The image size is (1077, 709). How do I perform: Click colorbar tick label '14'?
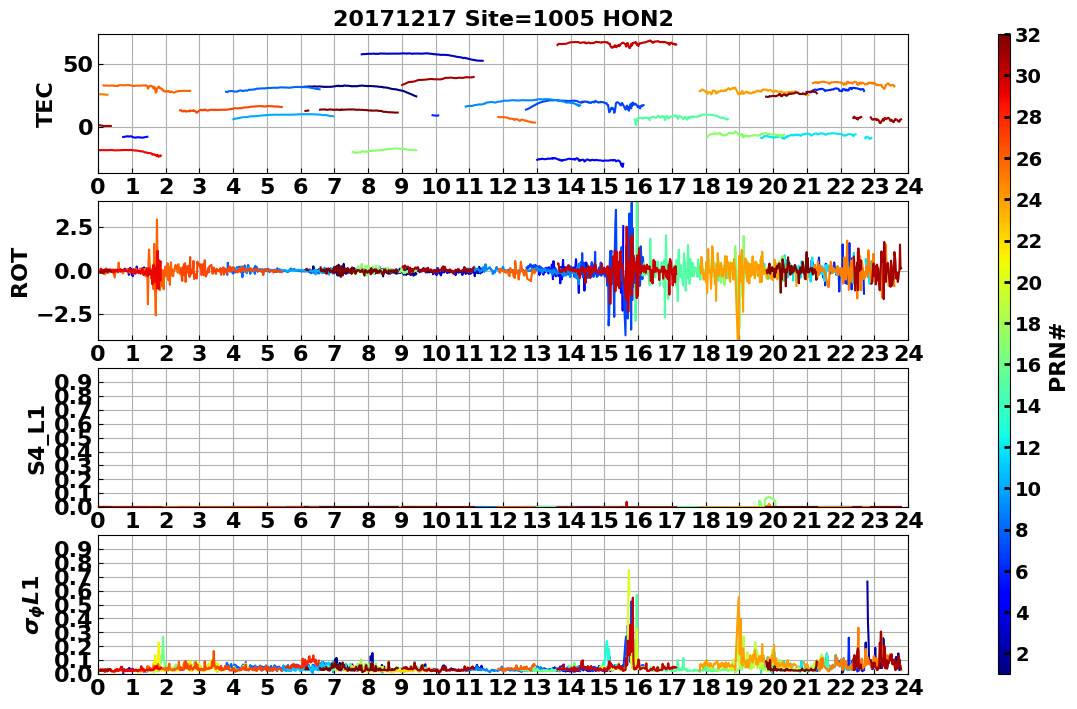click(x=1028, y=407)
